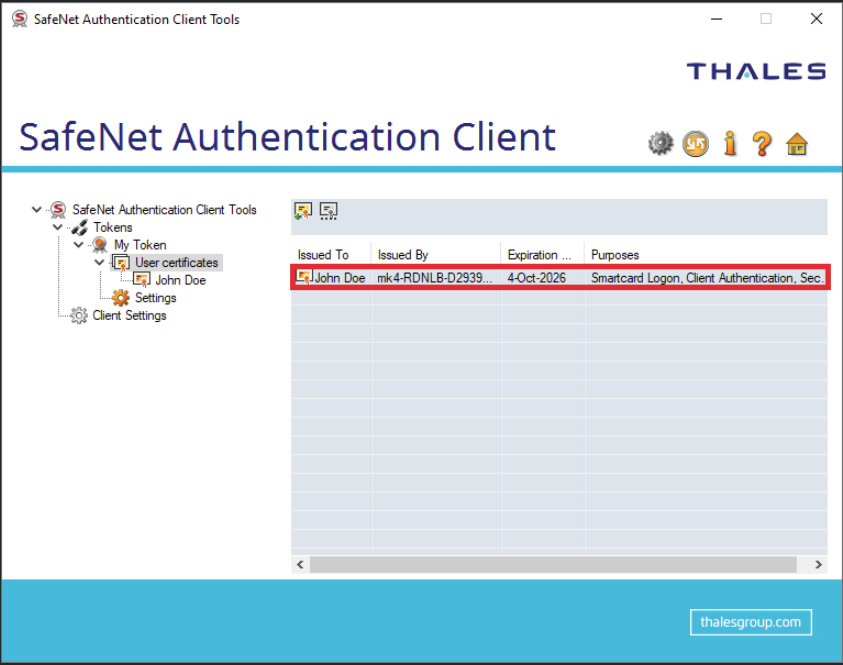The image size is (843, 665).
Task: Open the question mark Help icon
Action: [762, 144]
